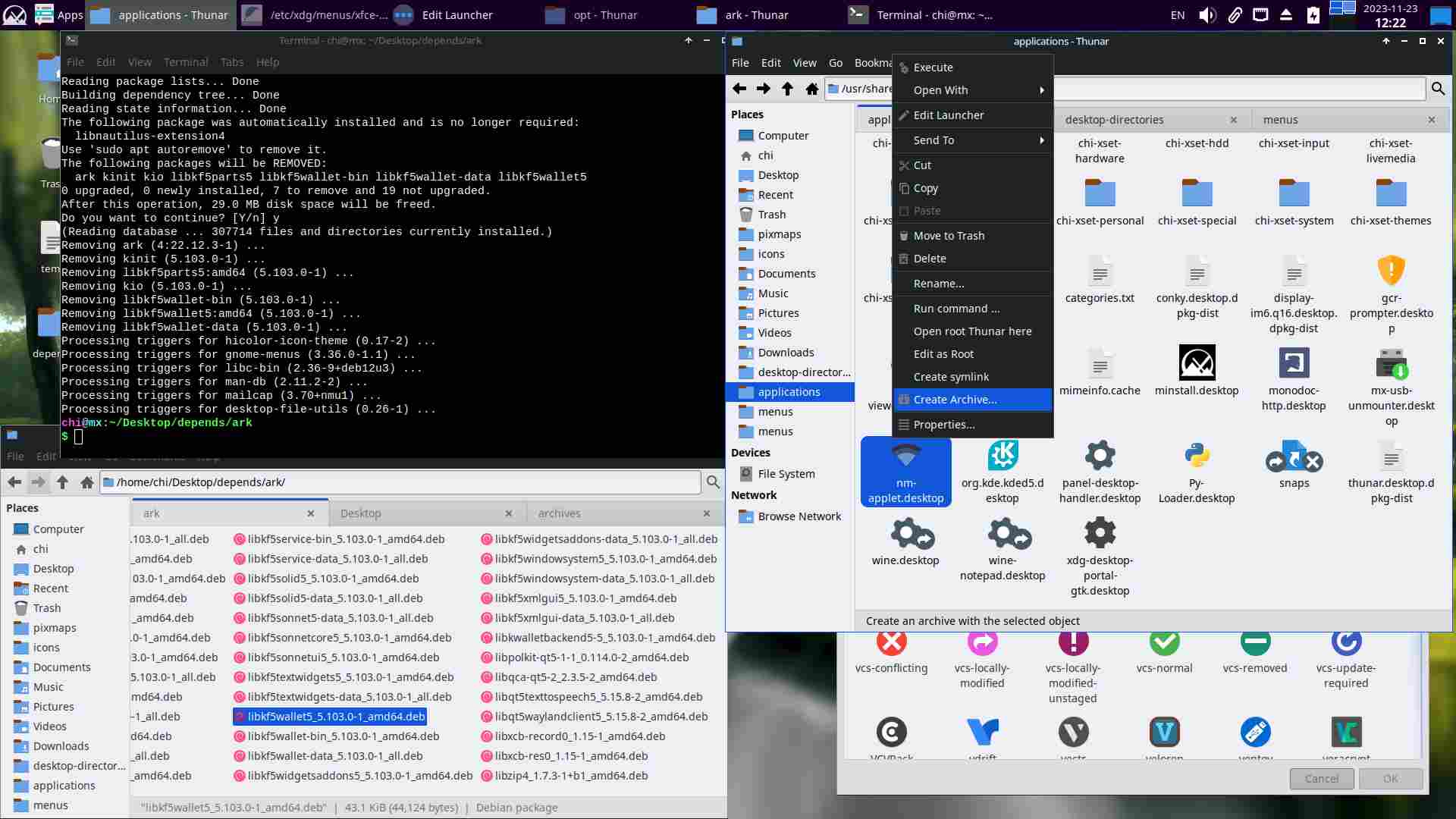Select Edit Launcher in context menu
This screenshot has height=819, width=1456.
pos(949,115)
